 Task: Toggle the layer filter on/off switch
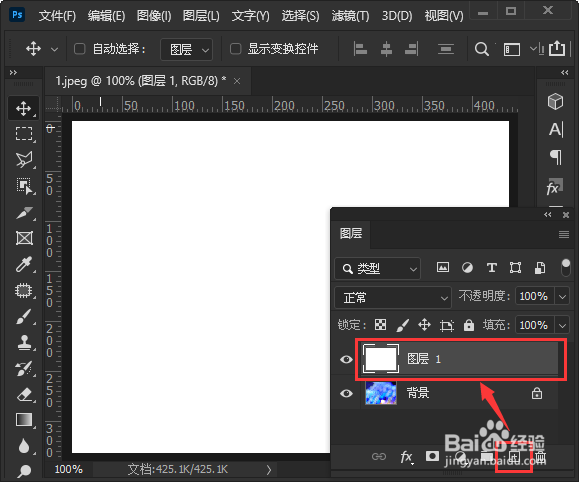[565, 267]
